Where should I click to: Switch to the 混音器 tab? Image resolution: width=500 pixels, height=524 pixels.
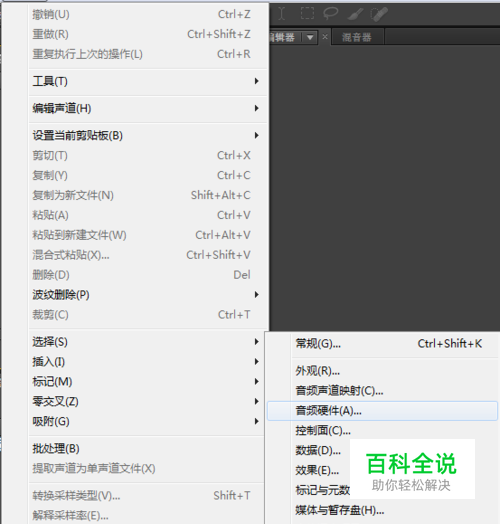pos(357,37)
